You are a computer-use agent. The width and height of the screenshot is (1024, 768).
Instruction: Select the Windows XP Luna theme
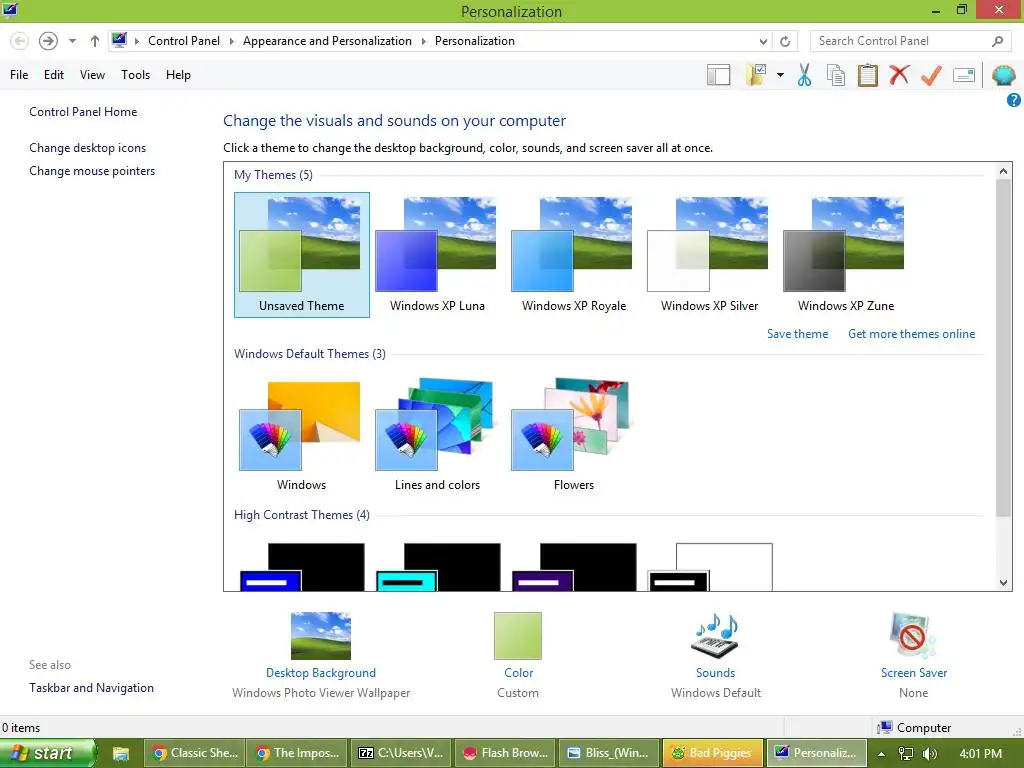(437, 255)
